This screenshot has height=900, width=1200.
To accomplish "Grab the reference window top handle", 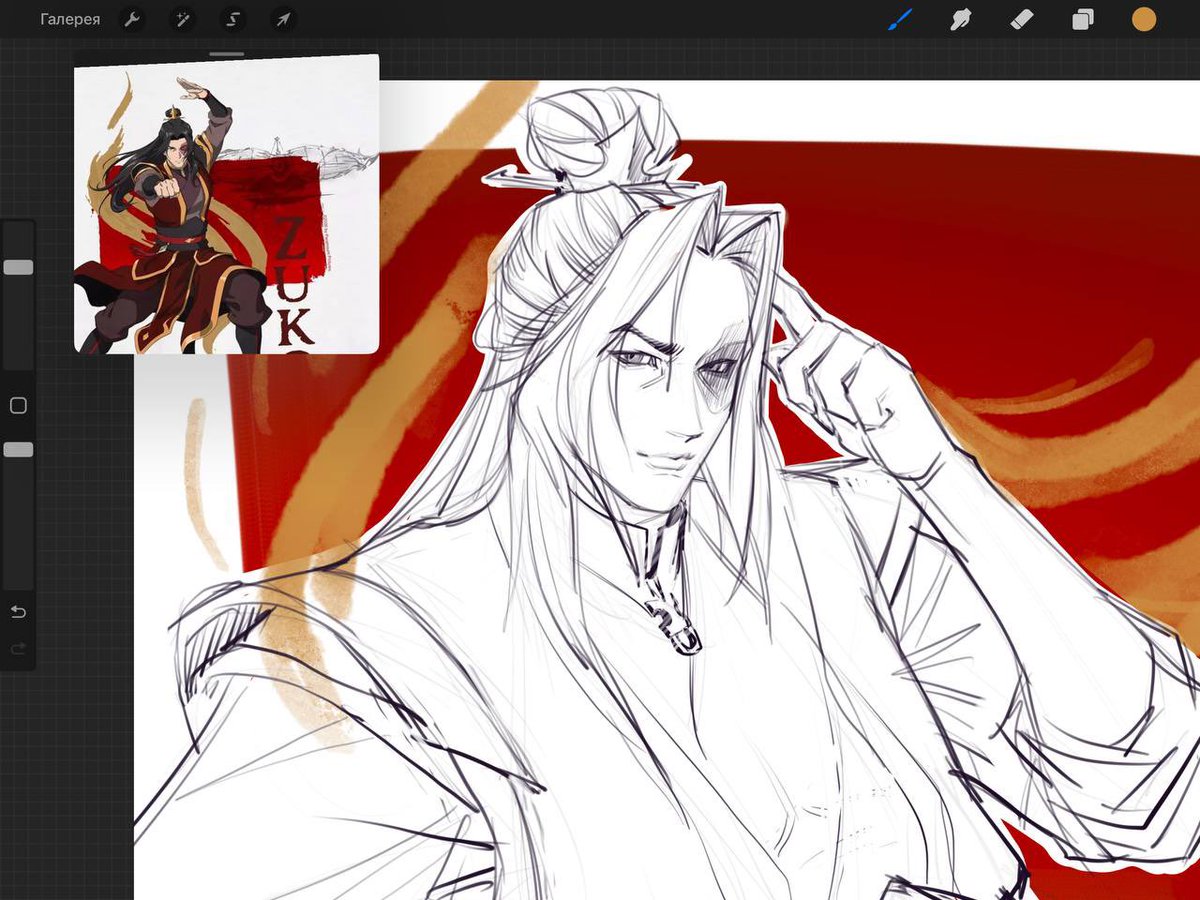I will [x=227, y=54].
